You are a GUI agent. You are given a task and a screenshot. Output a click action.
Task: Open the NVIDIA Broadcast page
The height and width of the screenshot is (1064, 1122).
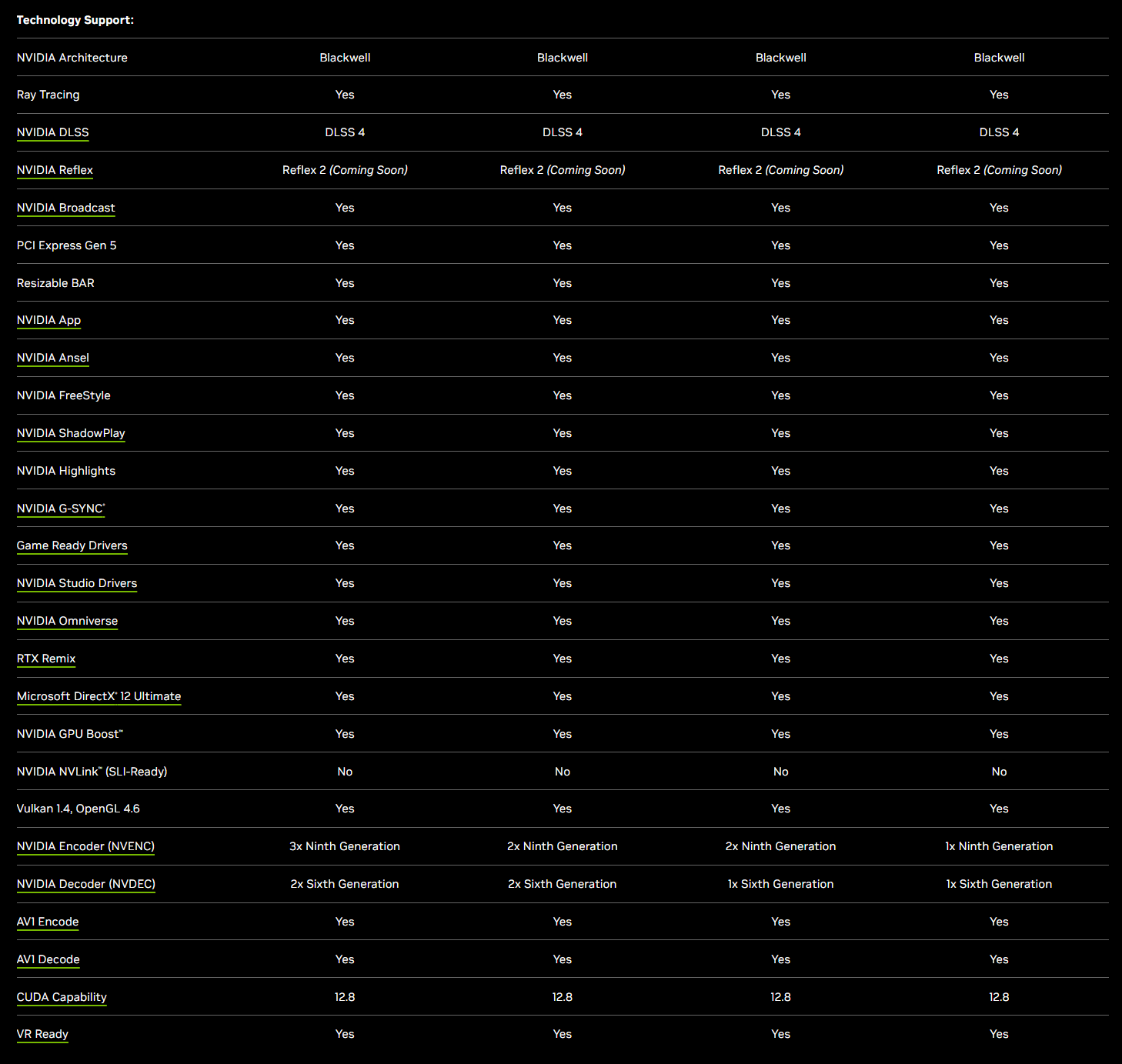[66, 208]
